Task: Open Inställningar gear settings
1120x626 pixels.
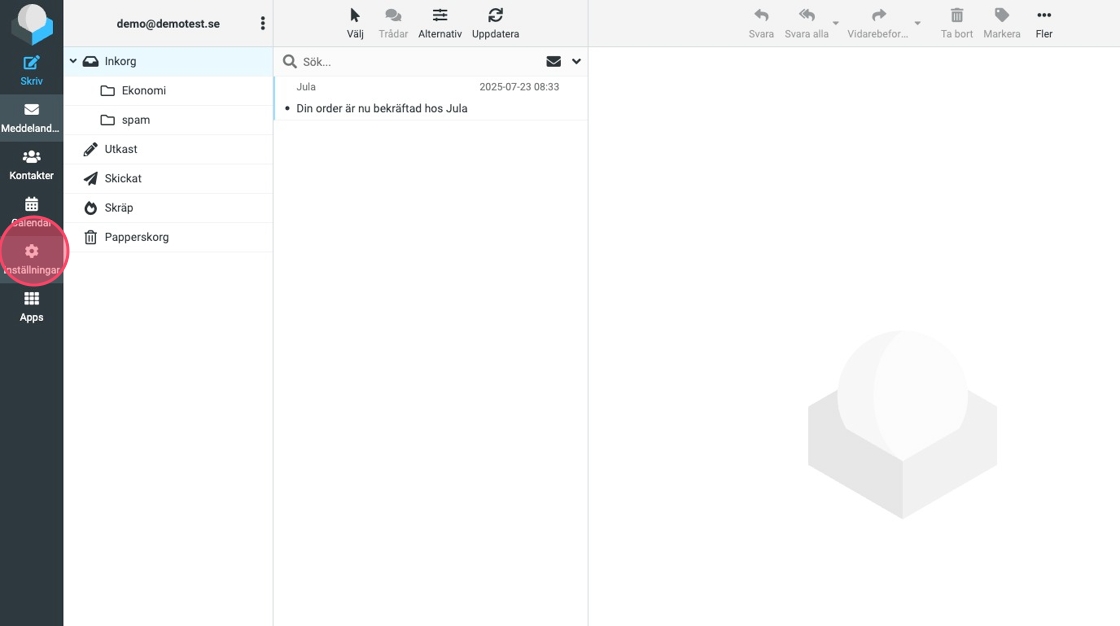Action: pos(31,252)
